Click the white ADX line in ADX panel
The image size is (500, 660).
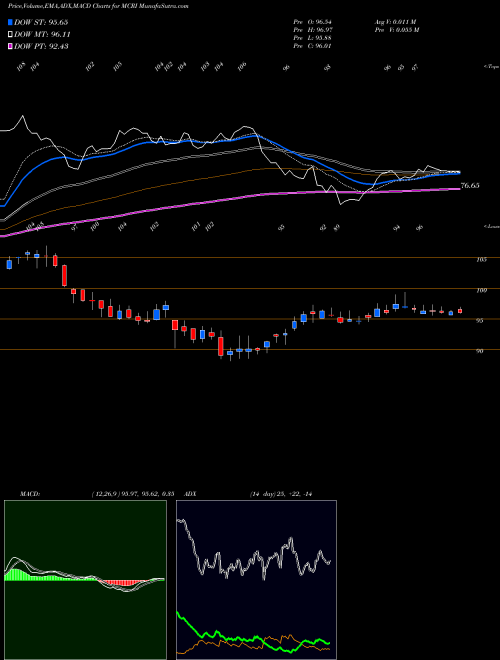253,560
